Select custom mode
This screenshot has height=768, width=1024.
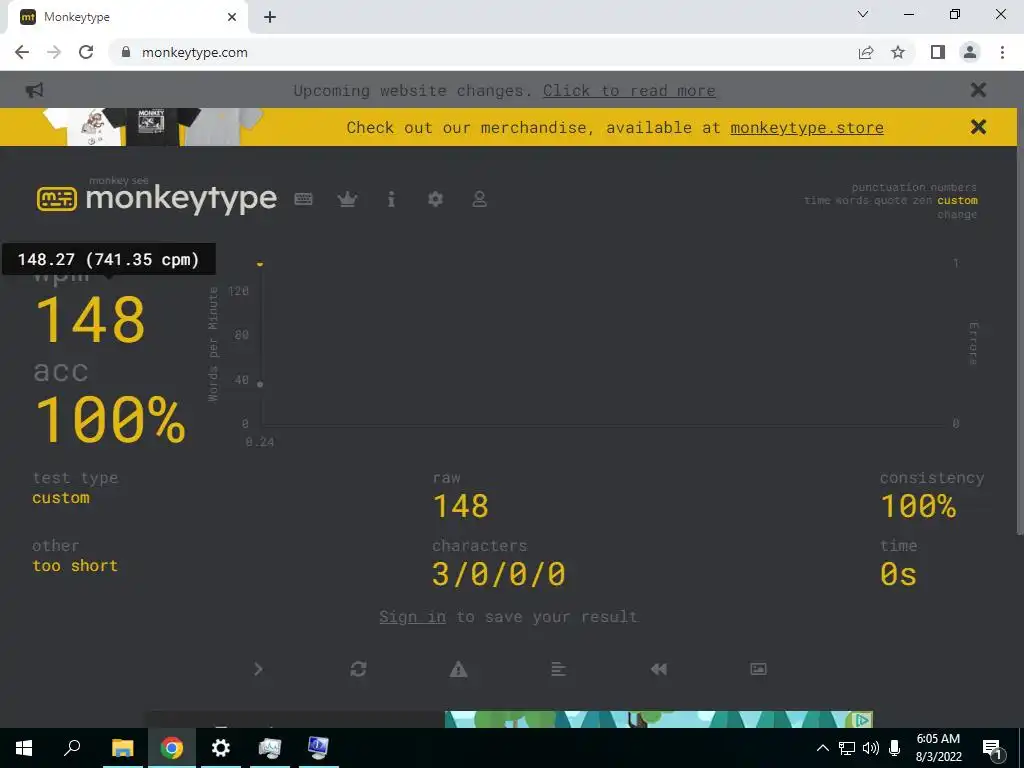click(x=957, y=200)
